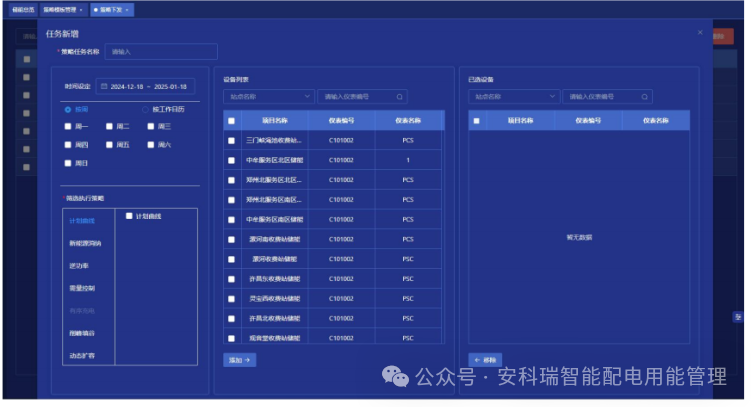Check the 郑州北服务区北区 row checkbox

[231, 181]
